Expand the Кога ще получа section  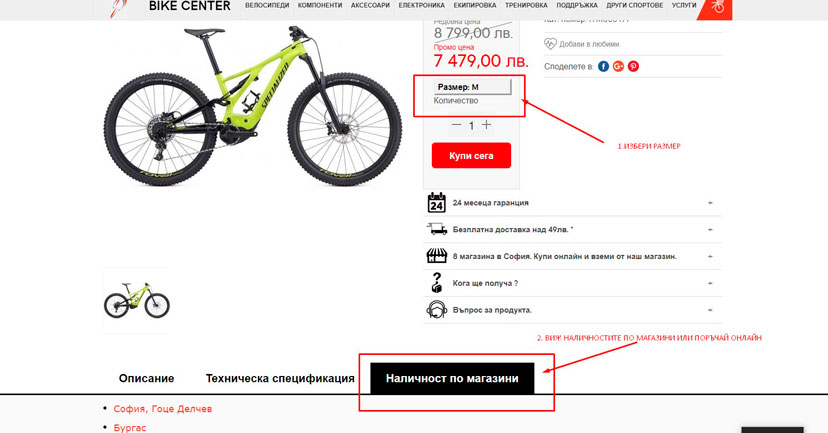572,283
